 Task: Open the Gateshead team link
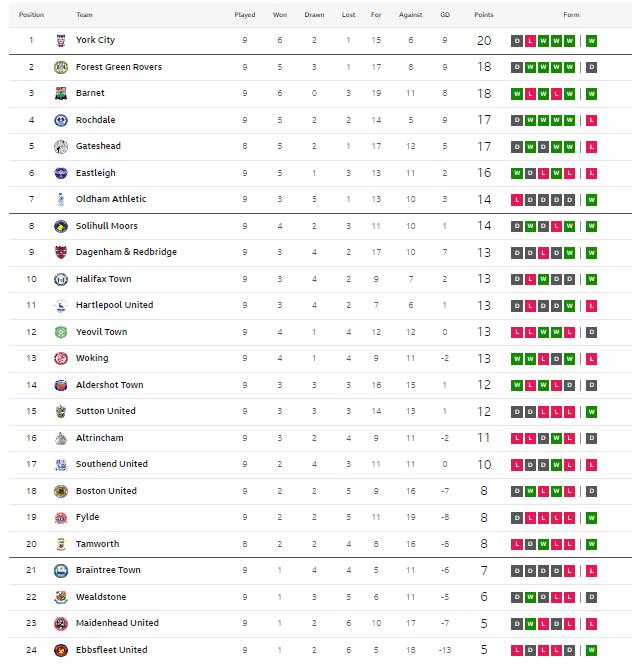pyautogui.click(x=97, y=146)
